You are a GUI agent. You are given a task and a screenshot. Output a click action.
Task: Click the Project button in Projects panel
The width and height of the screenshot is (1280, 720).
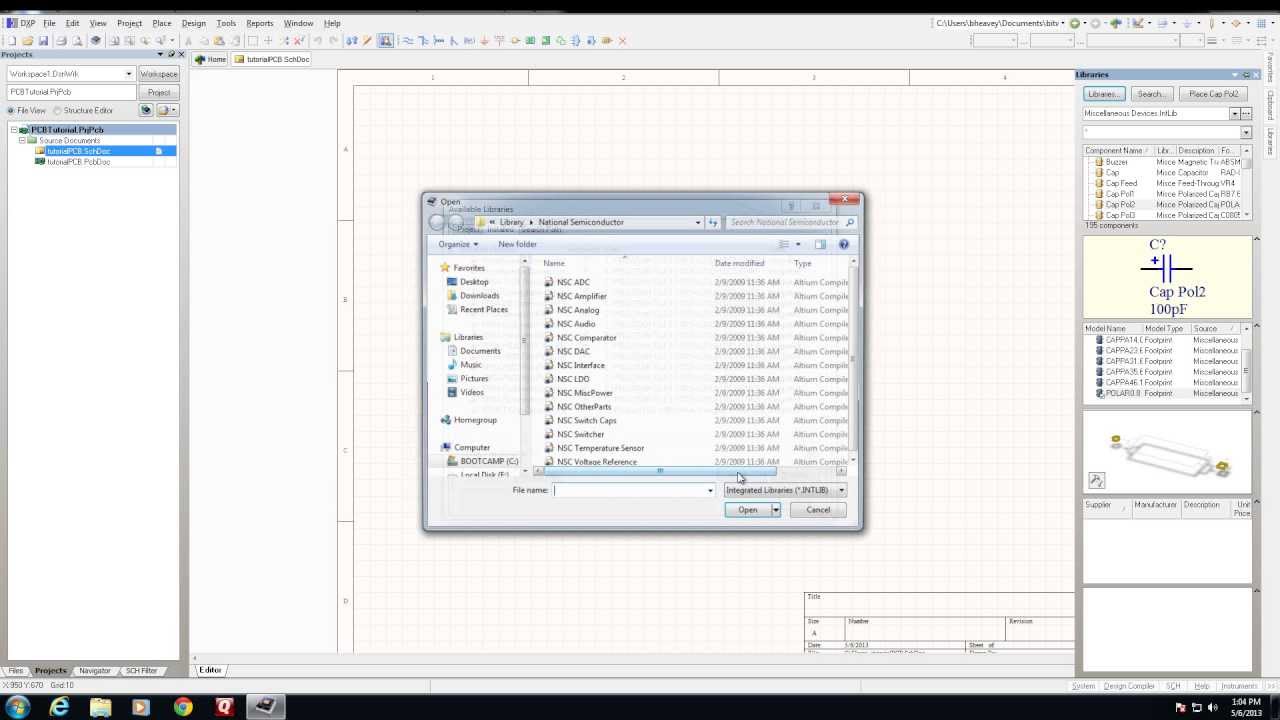(158, 92)
